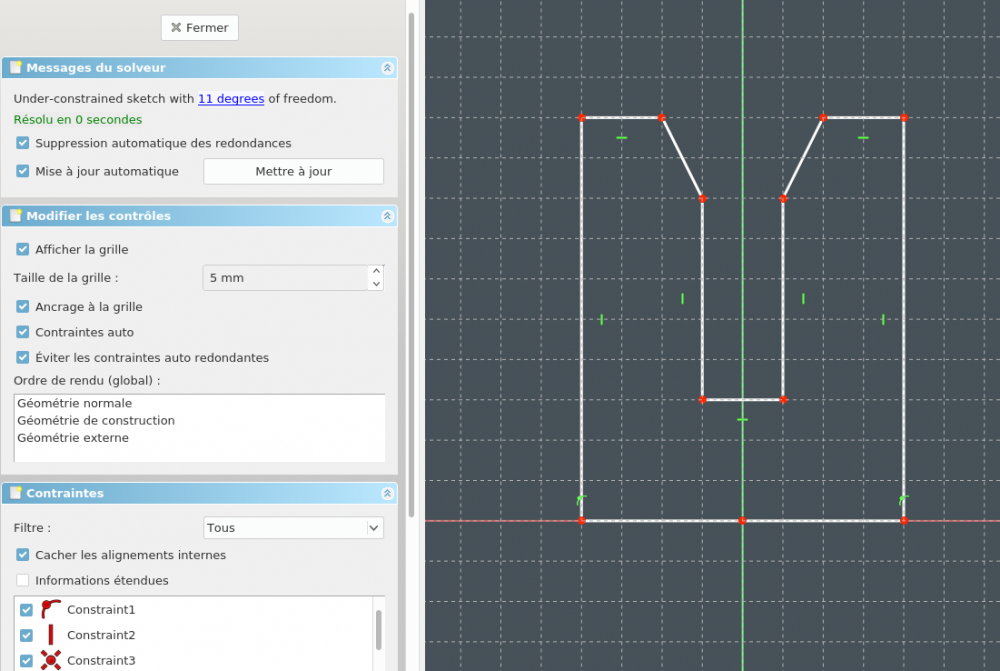Select the Constraint1 label in list

point(101,610)
